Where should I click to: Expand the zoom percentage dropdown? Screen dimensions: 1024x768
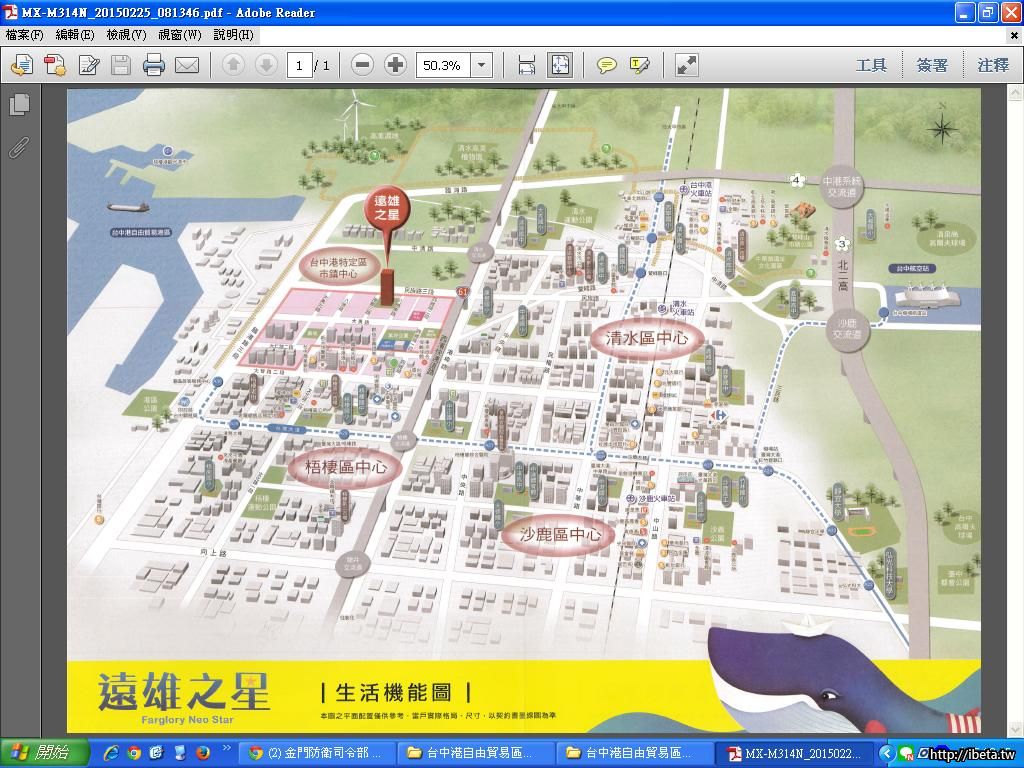[x=482, y=65]
